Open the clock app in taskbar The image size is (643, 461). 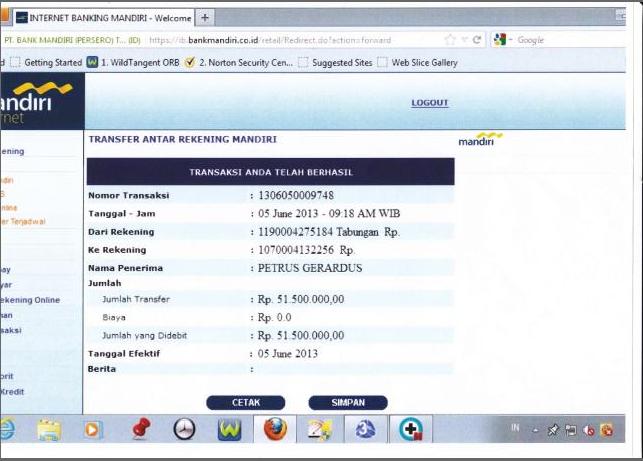(x=185, y=430)
